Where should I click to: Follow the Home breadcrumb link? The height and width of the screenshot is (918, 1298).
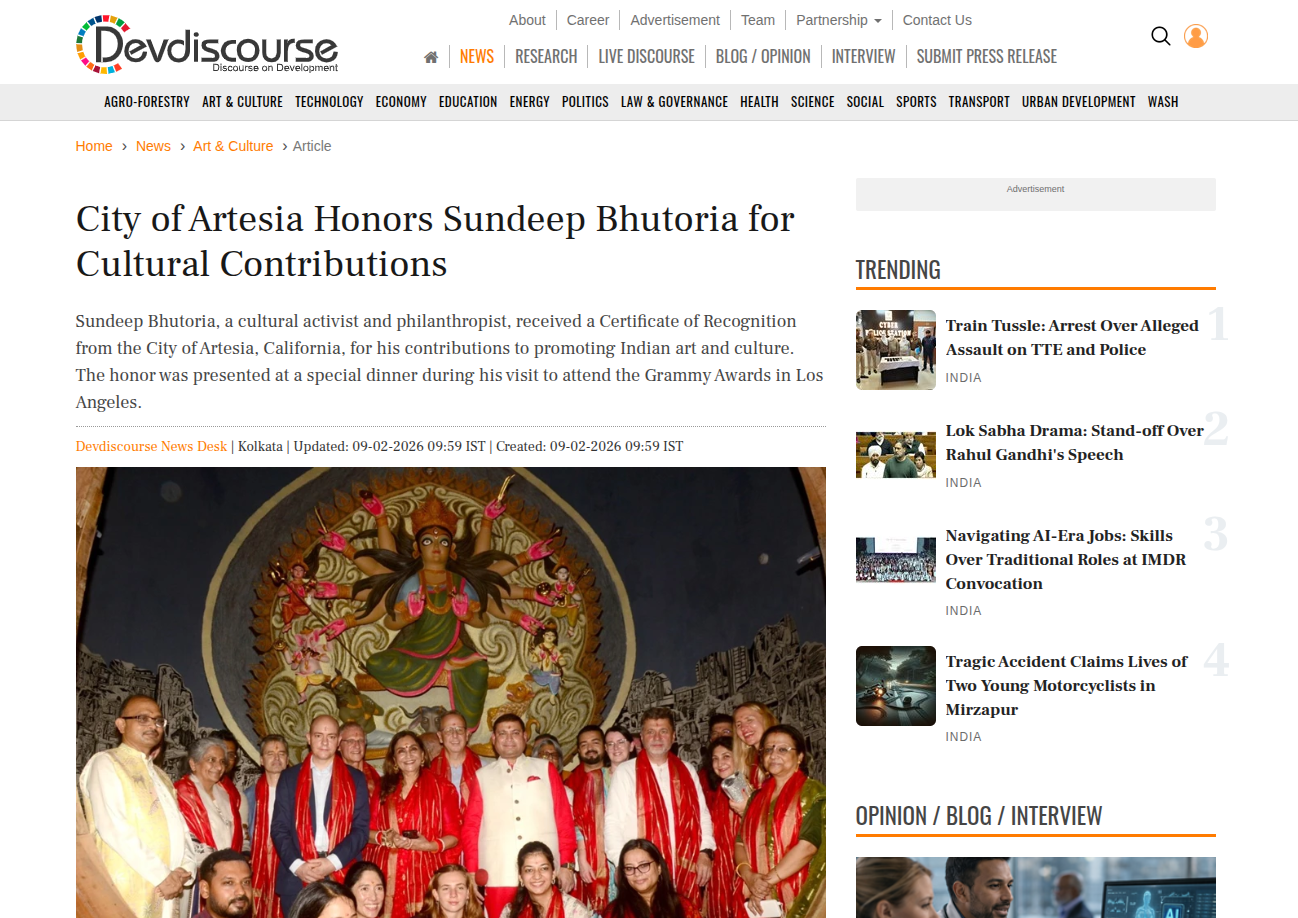94,146
